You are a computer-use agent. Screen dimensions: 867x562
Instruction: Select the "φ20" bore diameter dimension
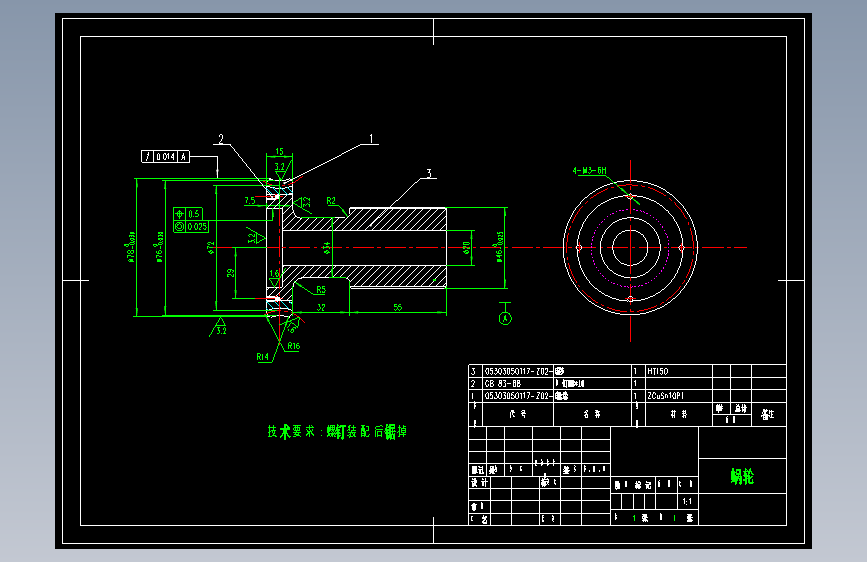(x=467, y=247)
